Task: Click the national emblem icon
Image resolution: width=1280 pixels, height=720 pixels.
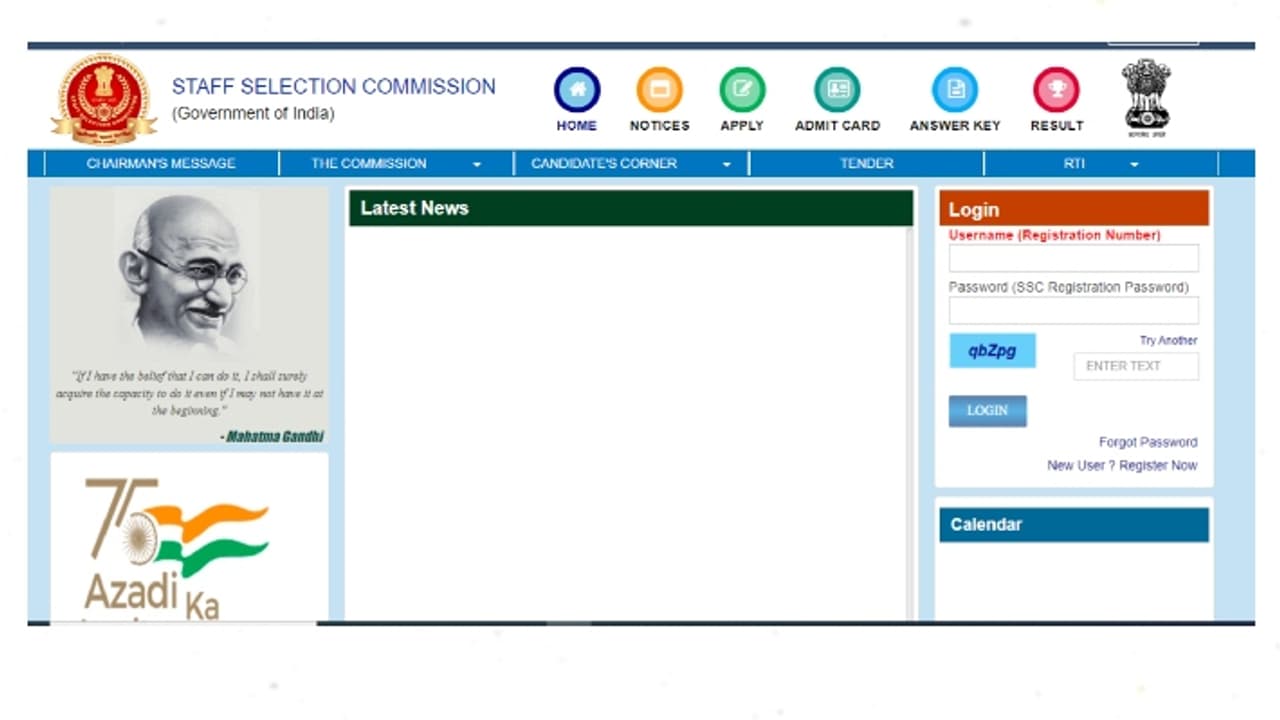Action: (x=1146, y=96)
